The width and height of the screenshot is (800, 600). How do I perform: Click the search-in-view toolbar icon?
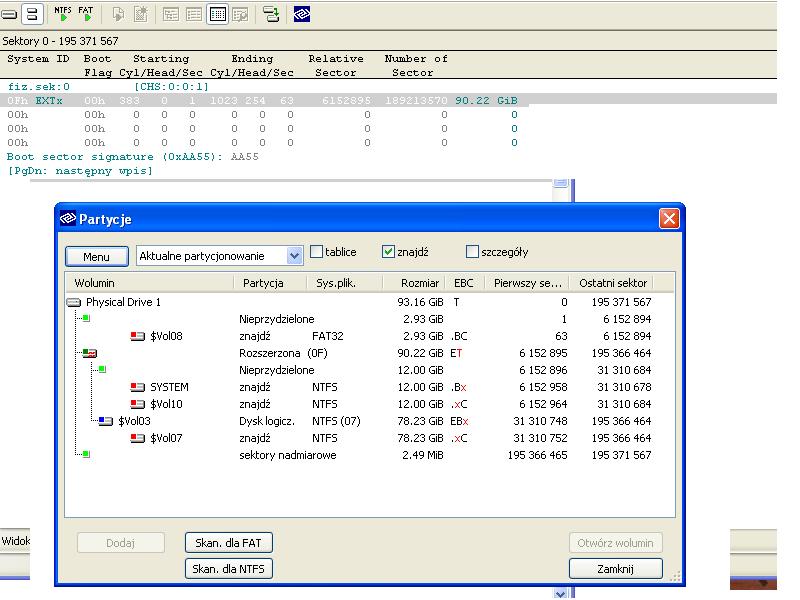point(240,14)
